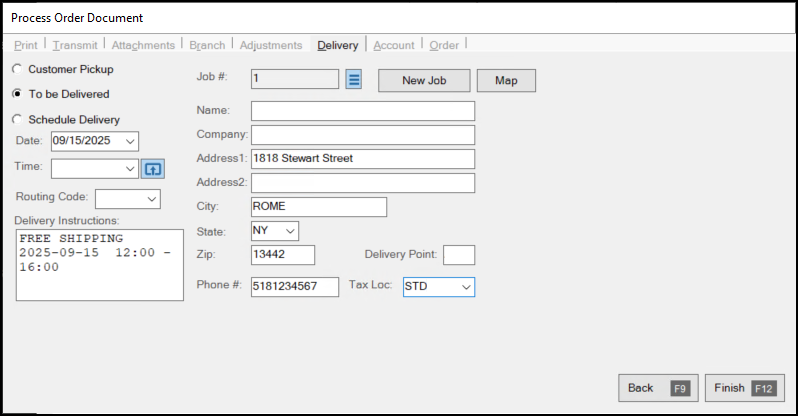Switch to the Delivery tab
Image resolution: width=798 pixels, height=416 pixels.
coord(337,45)
